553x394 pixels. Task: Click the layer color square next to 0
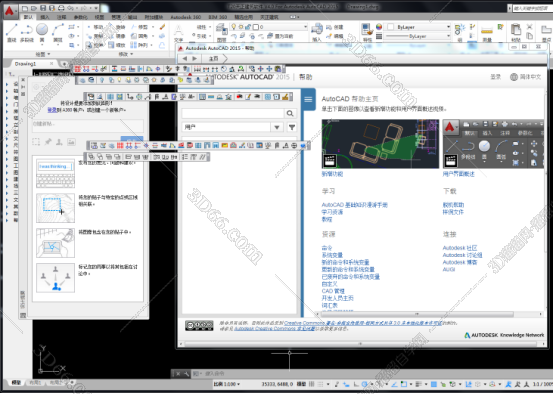coord(256,27)
